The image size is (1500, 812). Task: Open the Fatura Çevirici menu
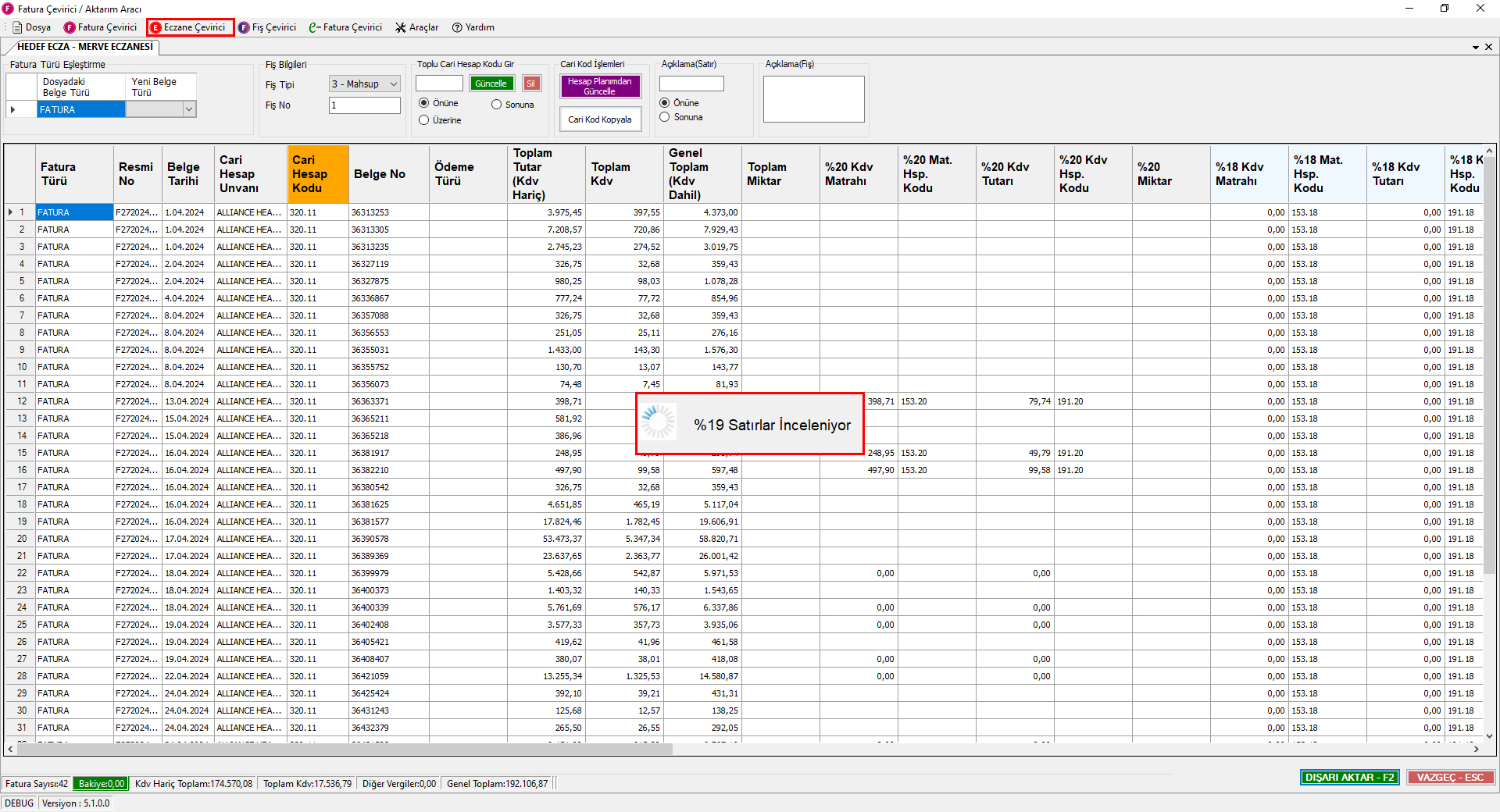click(x=100, y=27)
